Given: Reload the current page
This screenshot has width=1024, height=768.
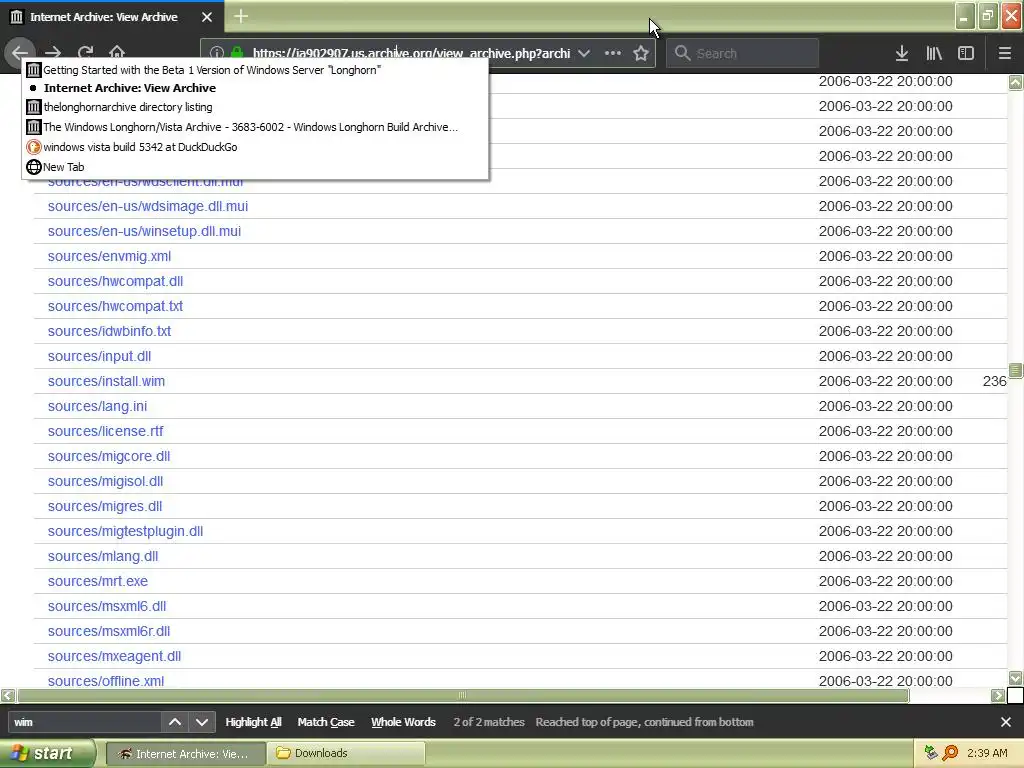Looking at the screenshot, I should pyautogui.click(x=86, y=53).
